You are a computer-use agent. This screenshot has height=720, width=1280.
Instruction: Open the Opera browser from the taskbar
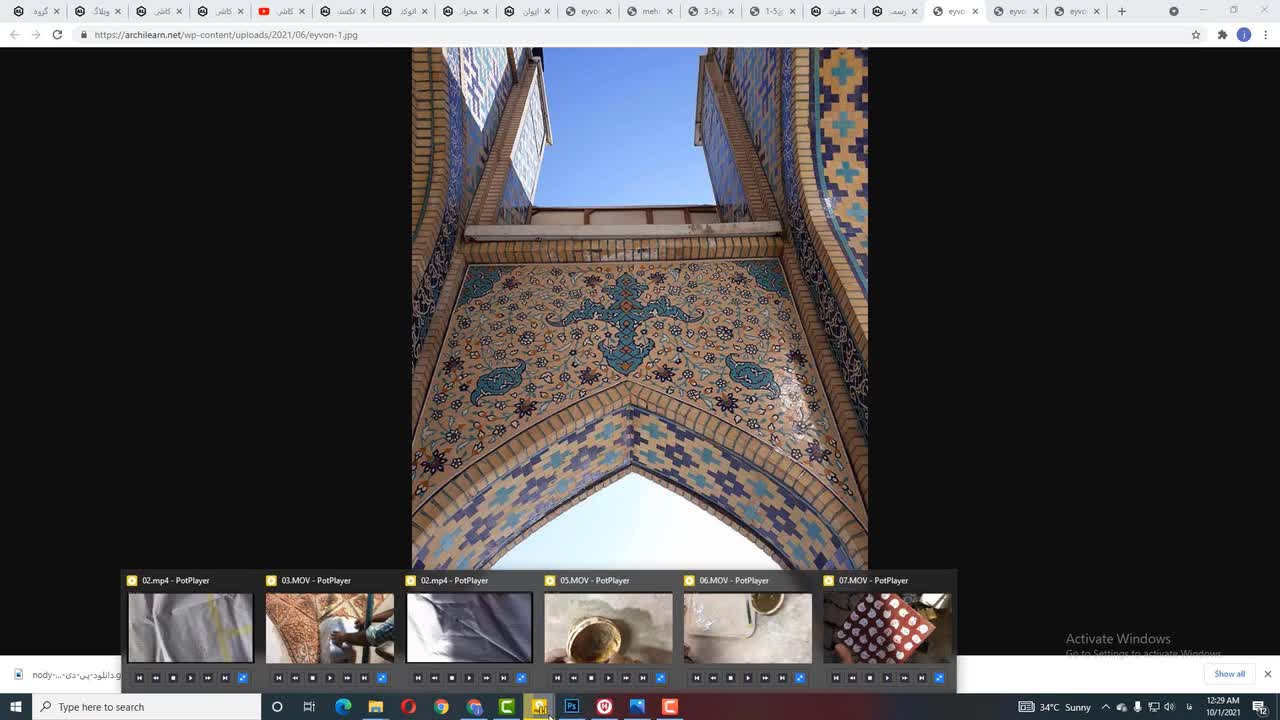pyautogui.click(x=408, y=707)
